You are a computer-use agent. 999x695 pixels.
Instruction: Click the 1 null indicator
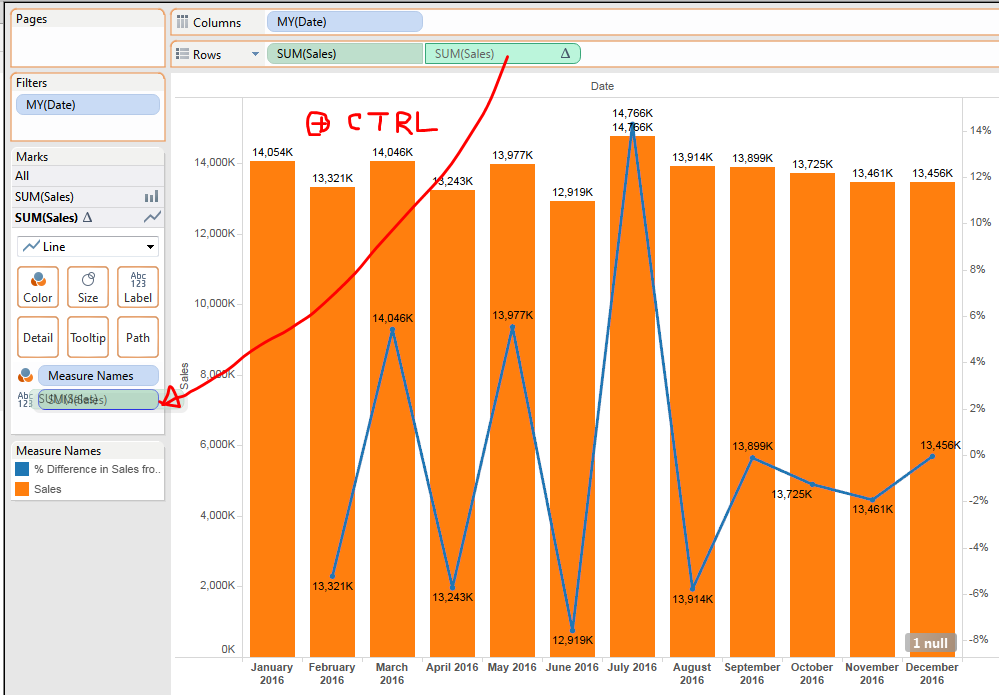pos(930,643)
